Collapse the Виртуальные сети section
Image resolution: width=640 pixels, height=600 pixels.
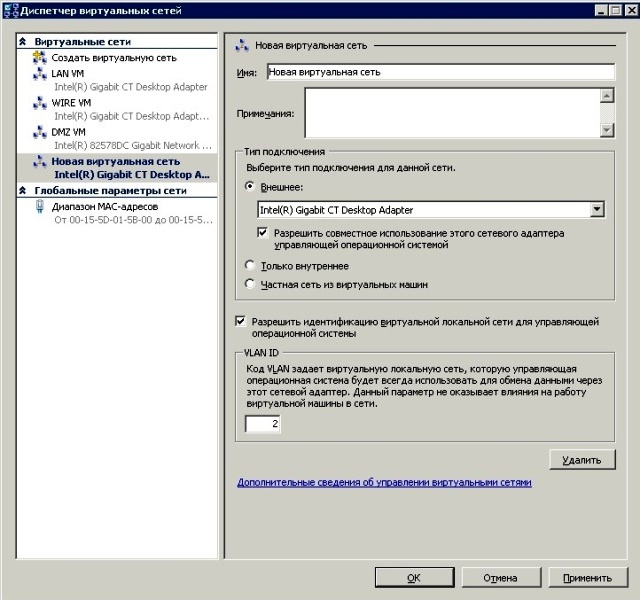pyautogui.click(x=23, y=41)
